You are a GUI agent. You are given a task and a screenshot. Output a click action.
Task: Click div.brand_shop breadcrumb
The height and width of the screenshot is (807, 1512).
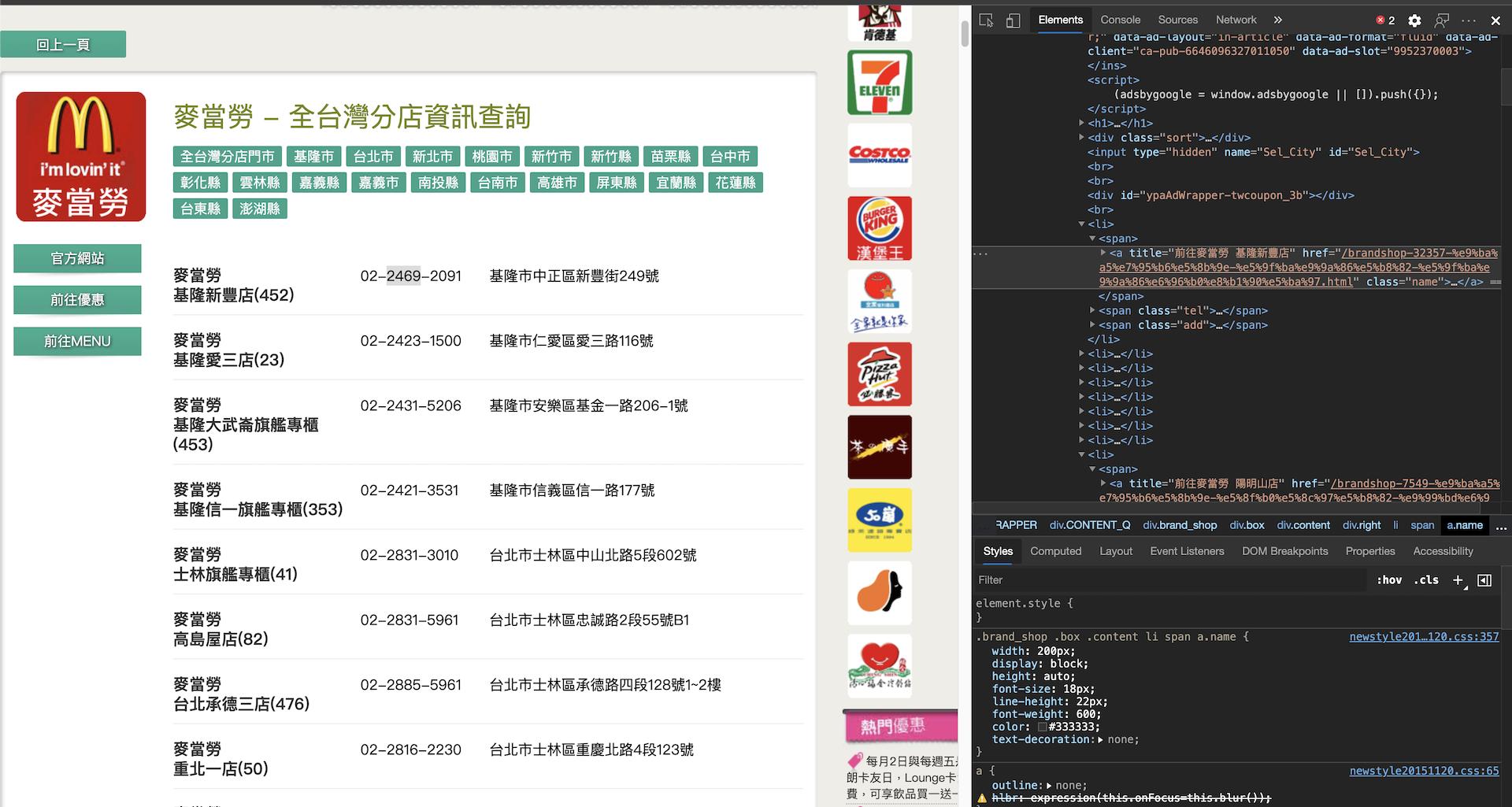pos(1179,525)
